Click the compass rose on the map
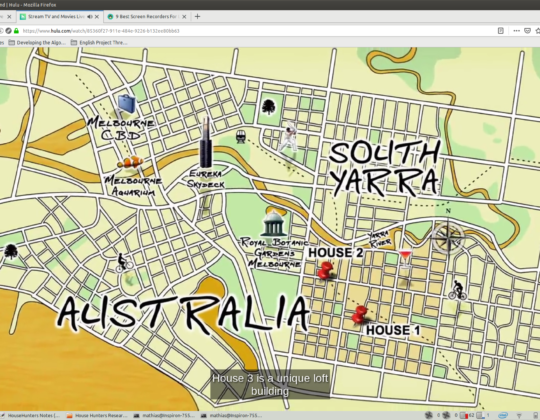 [x=448, y=238]
